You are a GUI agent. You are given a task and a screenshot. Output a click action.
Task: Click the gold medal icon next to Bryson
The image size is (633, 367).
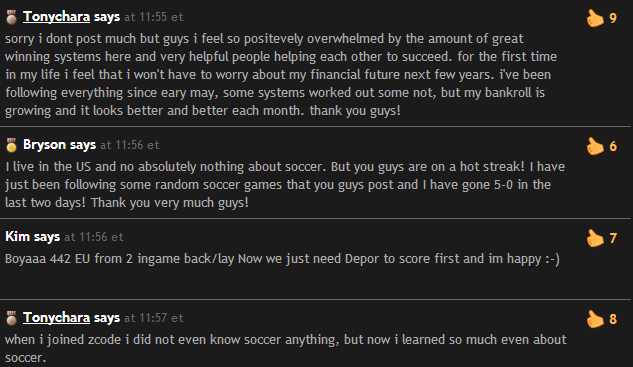(11, 145)
